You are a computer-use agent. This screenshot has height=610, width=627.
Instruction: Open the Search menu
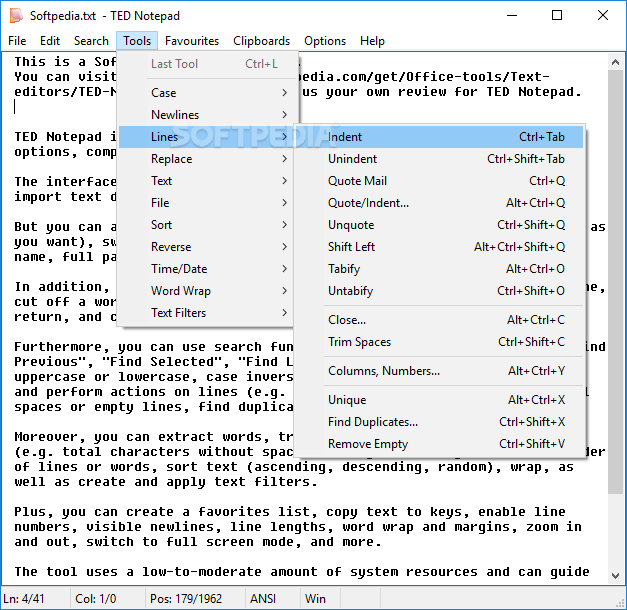click(x=91, y=41)
